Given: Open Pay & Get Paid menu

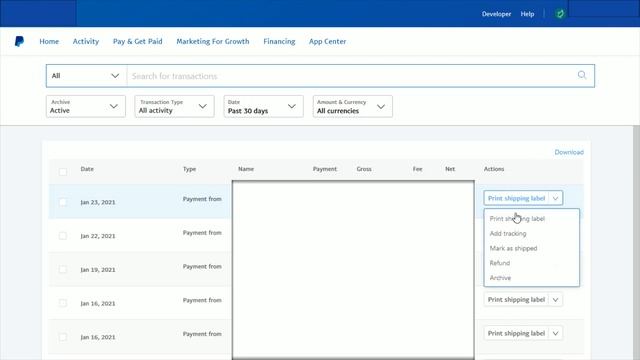Looking at the screenshot, I should (138, 41).
